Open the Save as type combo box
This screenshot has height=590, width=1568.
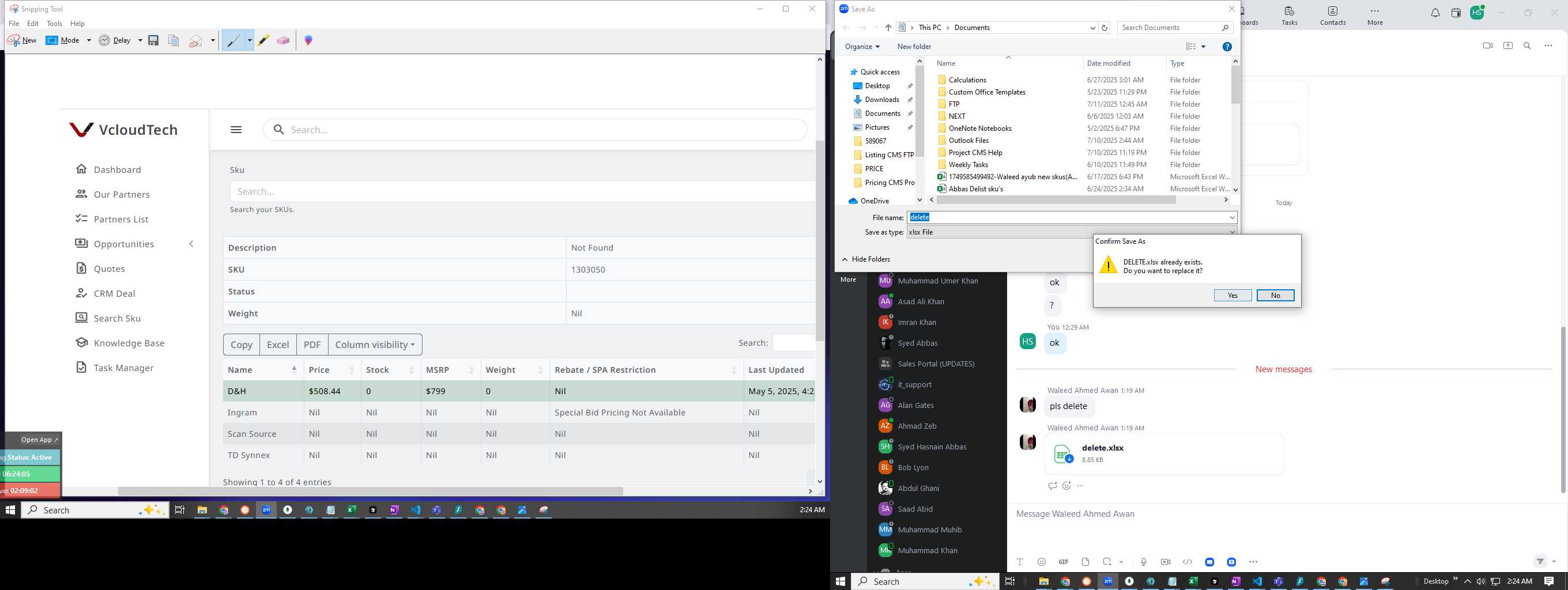tap(1071, 232)
